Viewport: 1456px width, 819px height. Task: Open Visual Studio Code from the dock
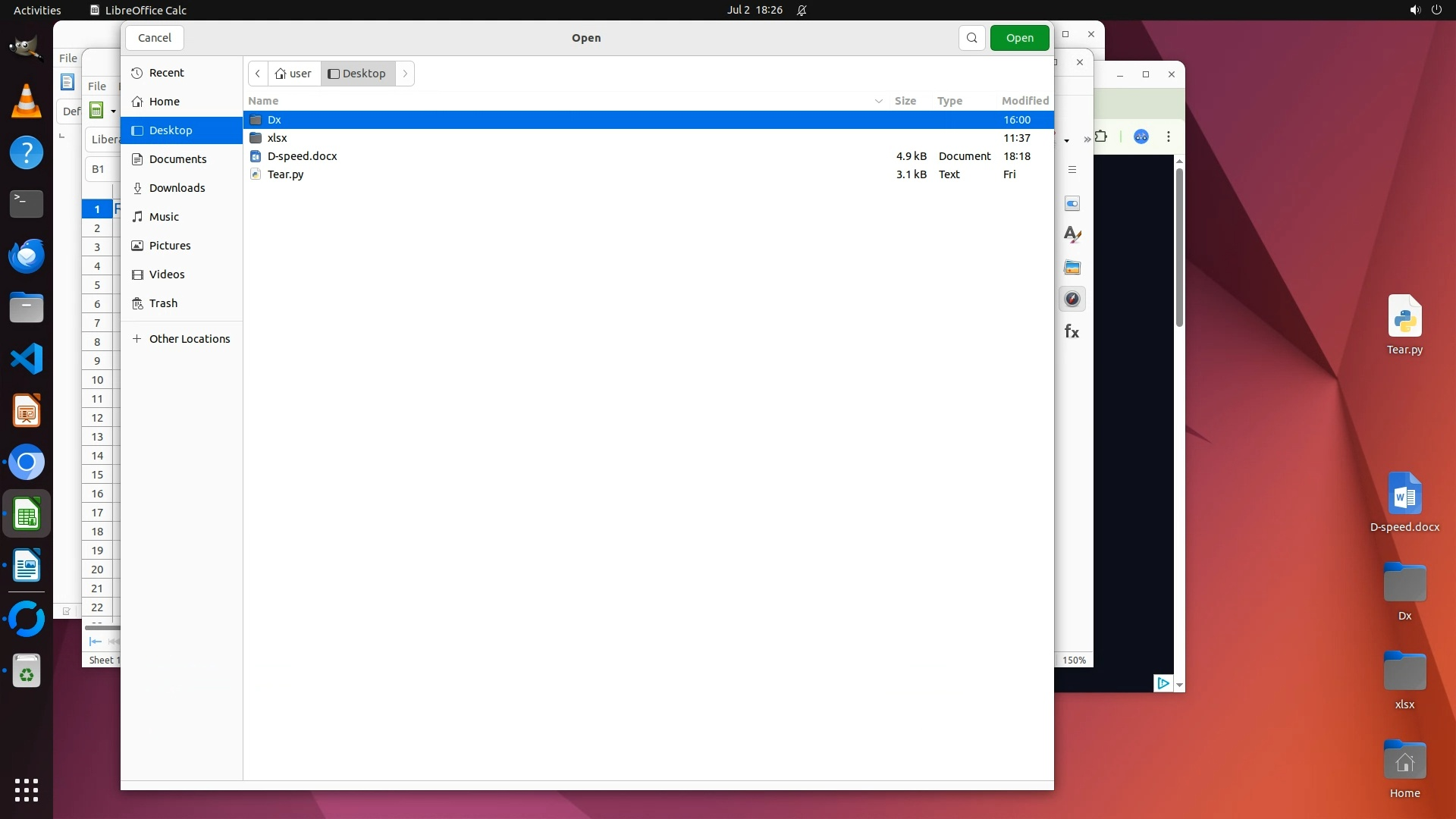coord(27,359)
